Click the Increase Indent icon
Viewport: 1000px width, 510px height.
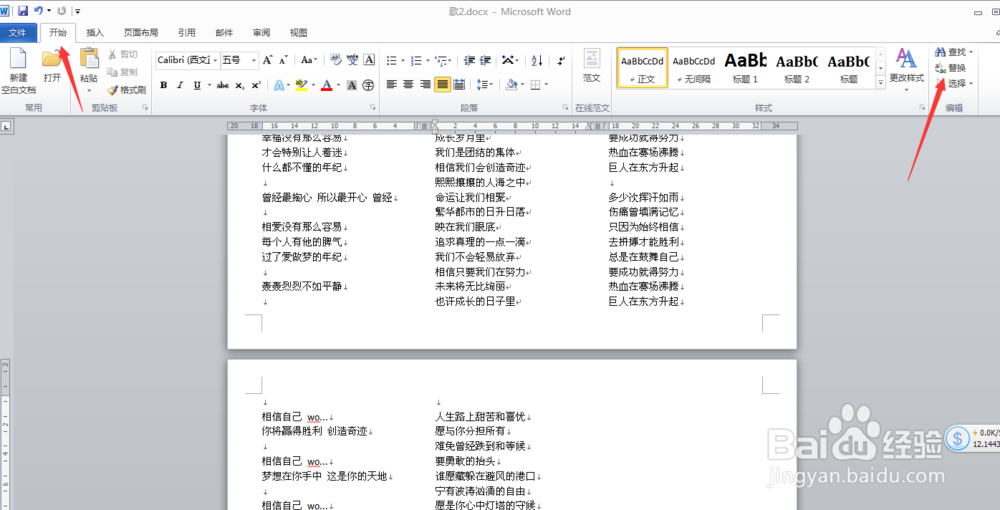click(485, 61)
